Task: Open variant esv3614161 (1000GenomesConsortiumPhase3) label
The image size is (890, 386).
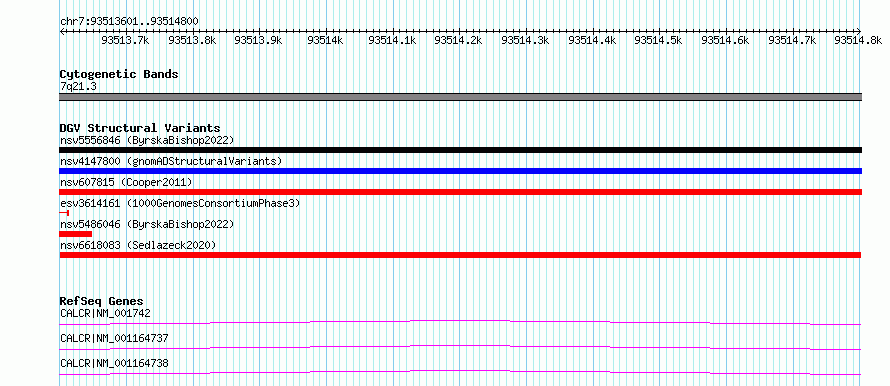Action: (x=180, y=203)
